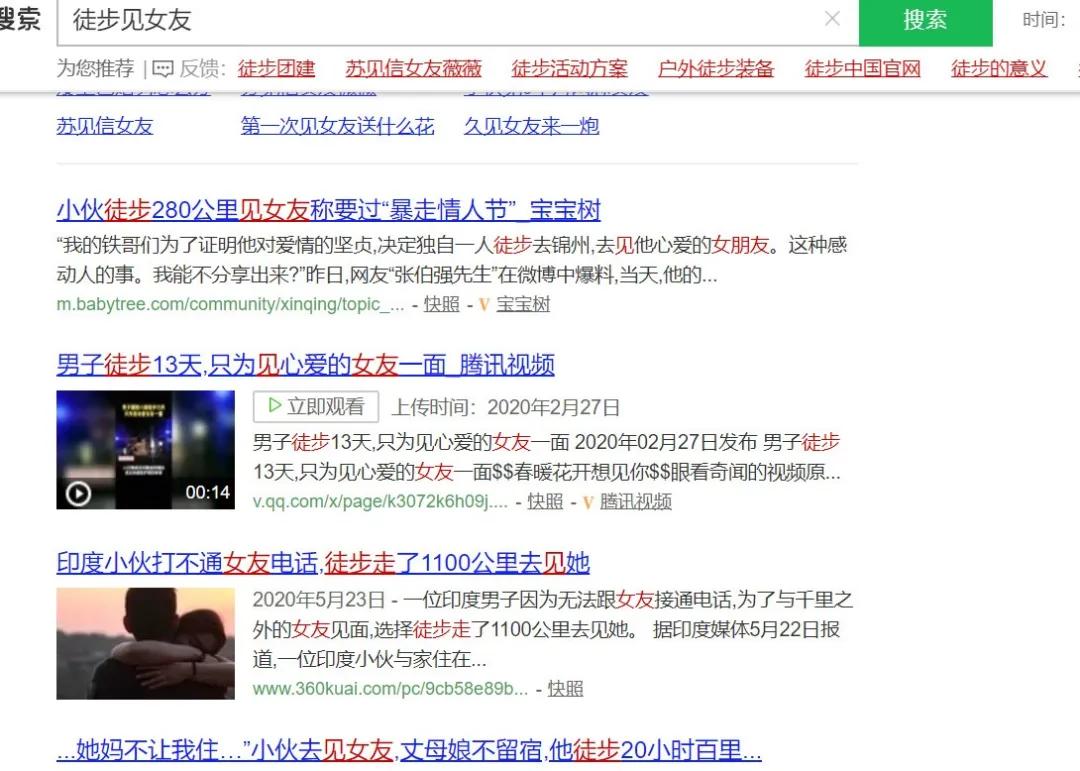Click the orange V verification icon beside 宝宝树
Screen dimensions: 1080x771
[484, 305]
